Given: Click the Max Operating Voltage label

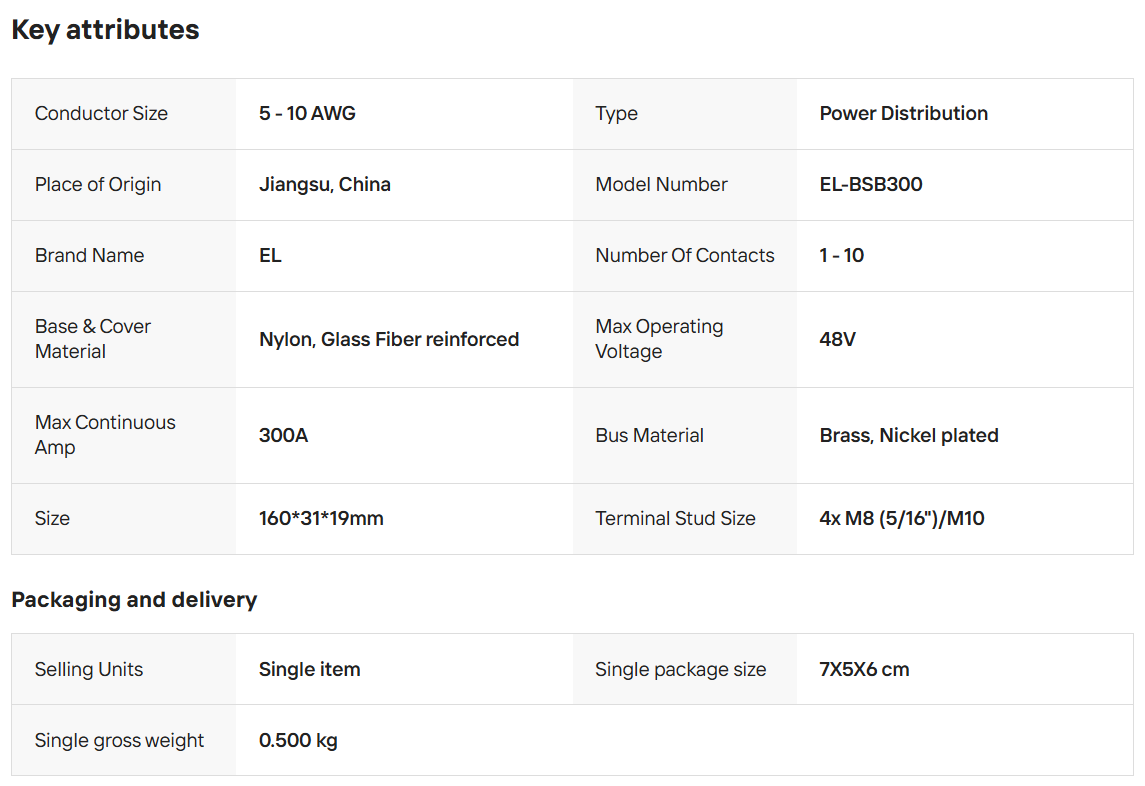Looking at the screenshot, I should point(658,339).
